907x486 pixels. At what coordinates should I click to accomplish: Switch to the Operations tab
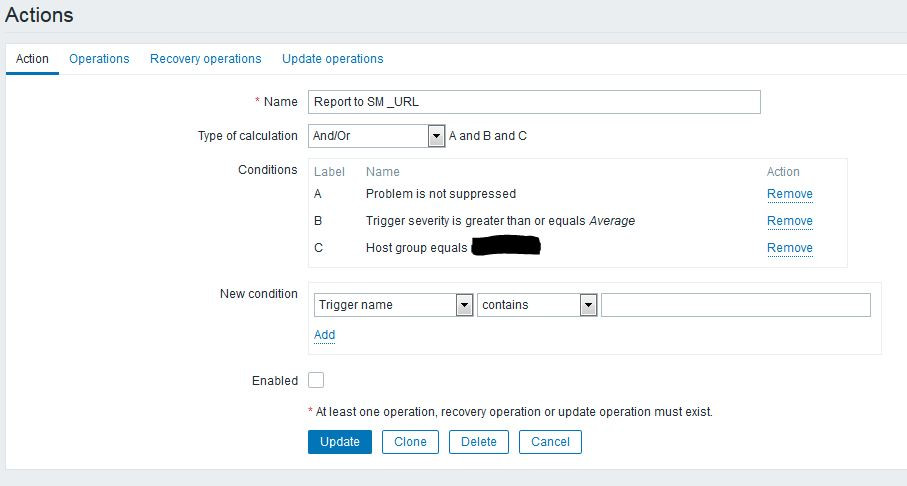[x=99, y=59]
